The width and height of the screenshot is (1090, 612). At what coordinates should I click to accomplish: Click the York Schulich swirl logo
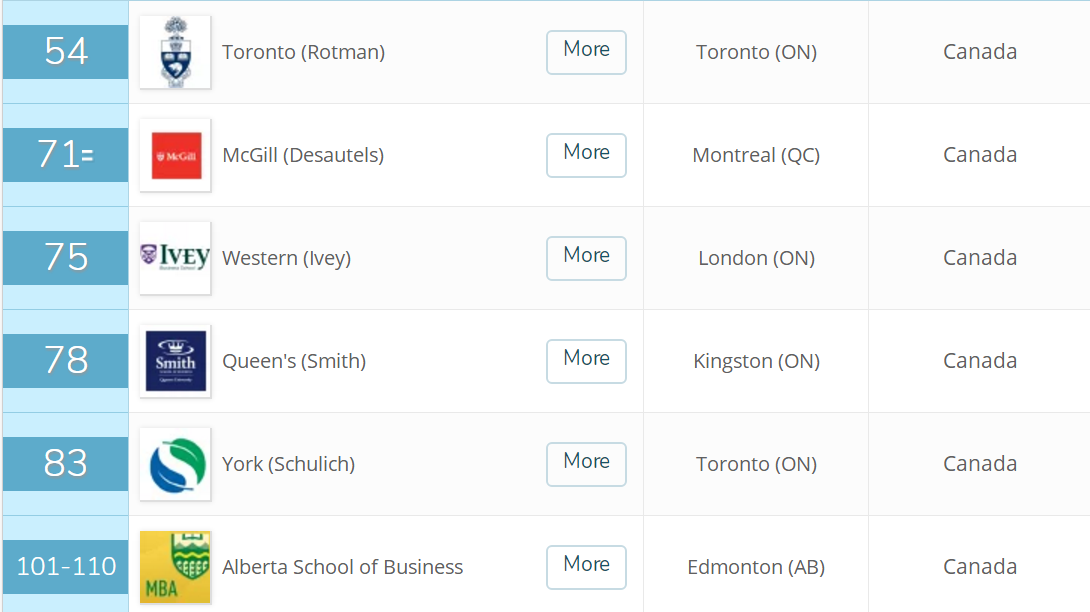click(175, 464)
